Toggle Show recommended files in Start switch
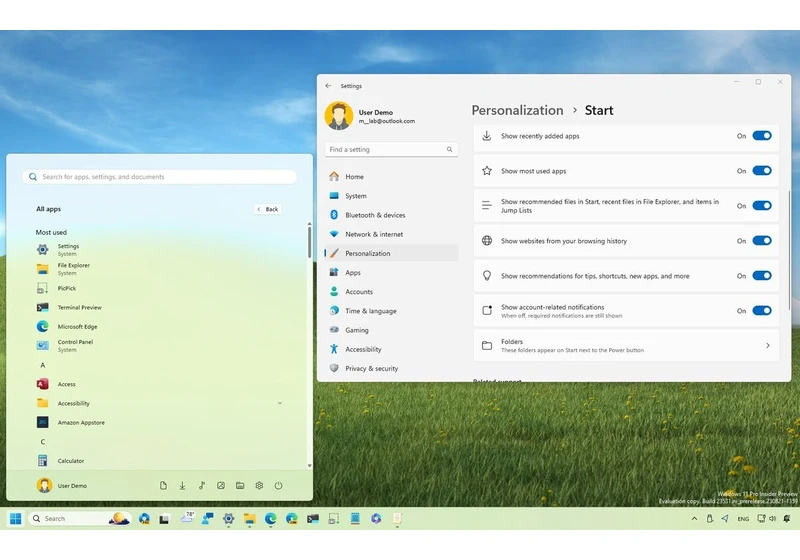This screenshot has height=560, width=800. point(762,206)
